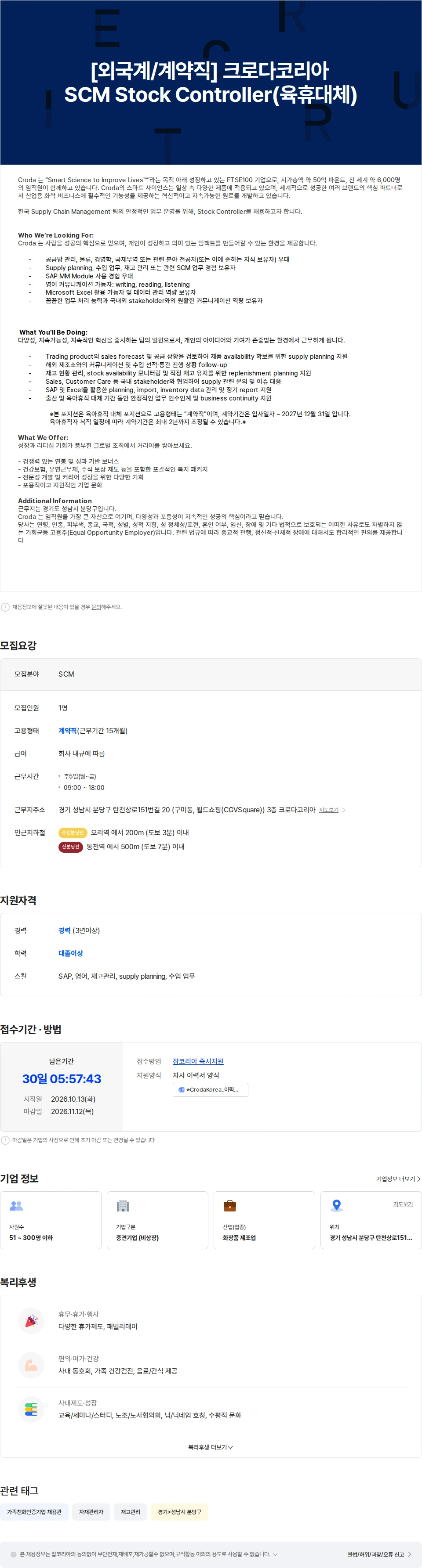Click the books icon for 사내제도·성장

coord(31,1409)
